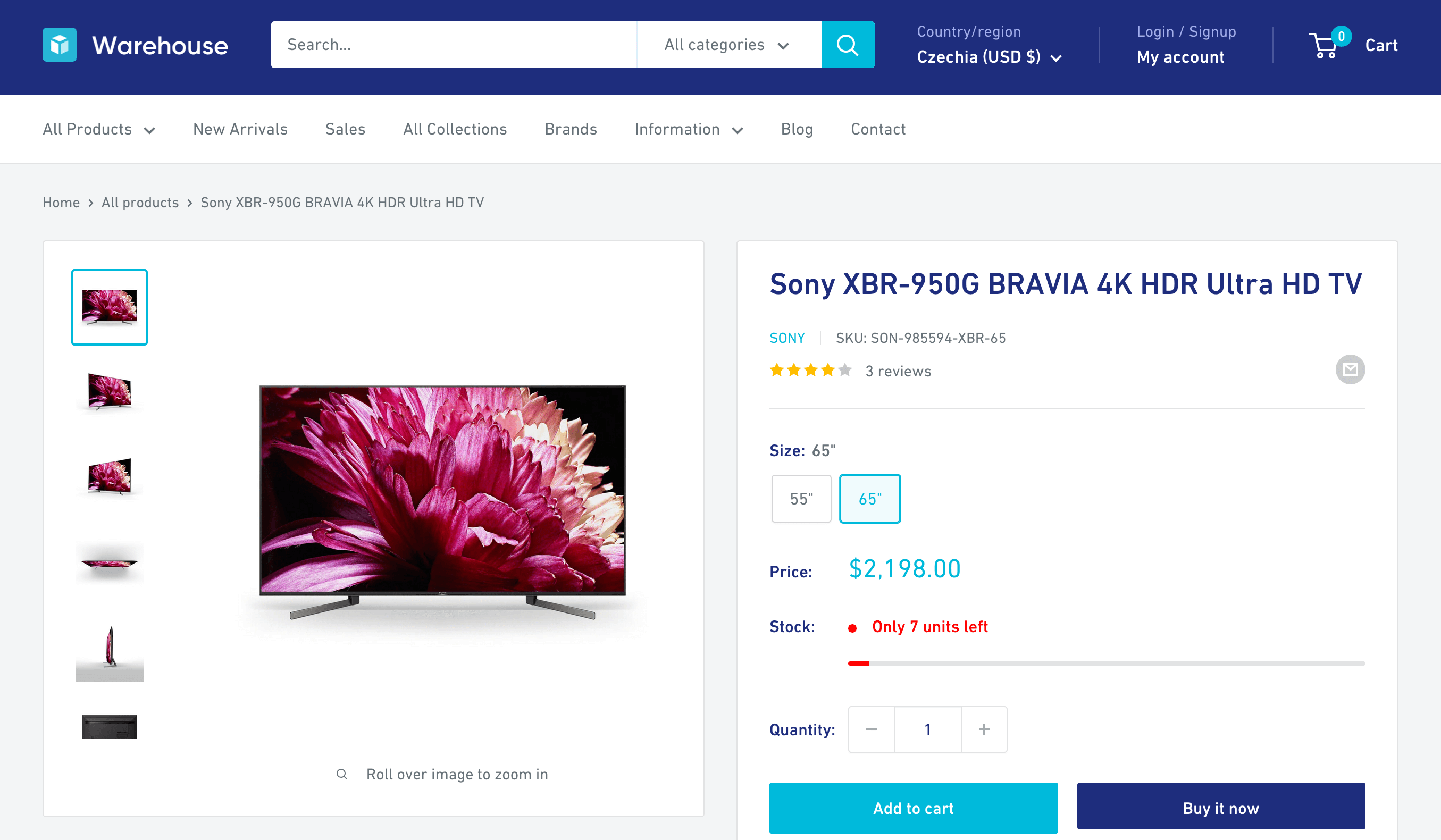This screenshot has width=1441, height=840.
Task: Open the Blog menu item
Action: pos(797,129)
